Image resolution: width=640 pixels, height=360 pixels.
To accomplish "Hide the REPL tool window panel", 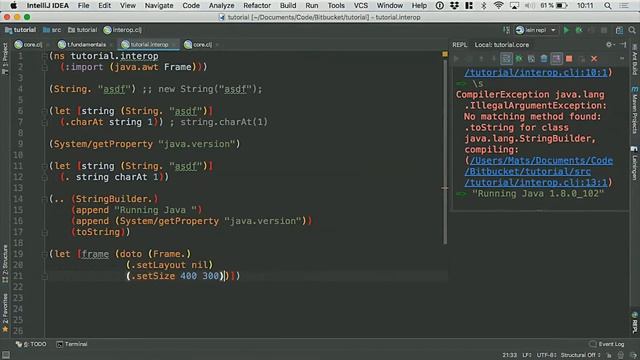I will (x=623, y=44).
